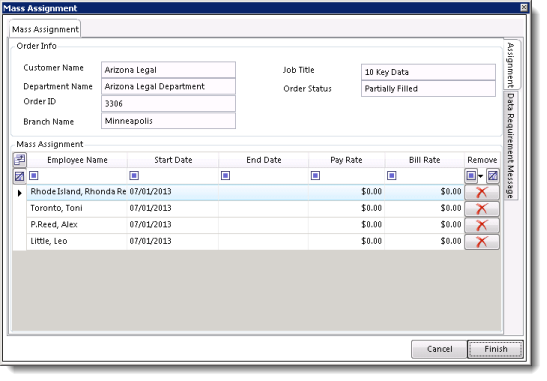547x381 pixels.
Task: Click End Date filter operator icon
Action: click(225, 175)
